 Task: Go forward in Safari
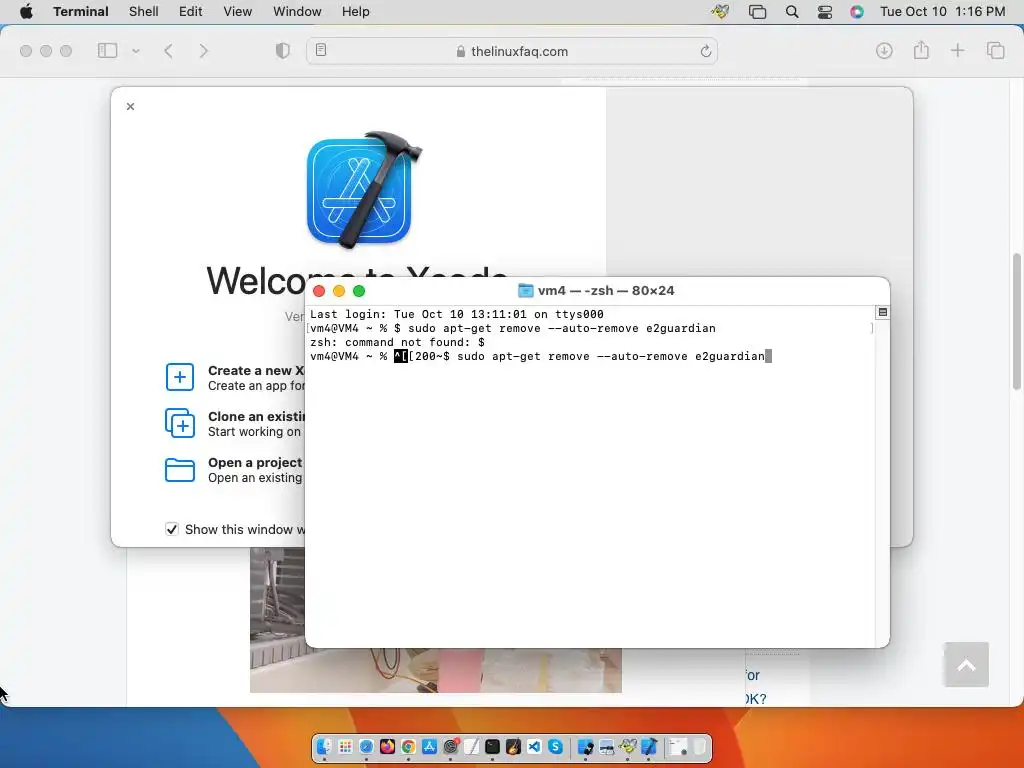pos(204,50)
